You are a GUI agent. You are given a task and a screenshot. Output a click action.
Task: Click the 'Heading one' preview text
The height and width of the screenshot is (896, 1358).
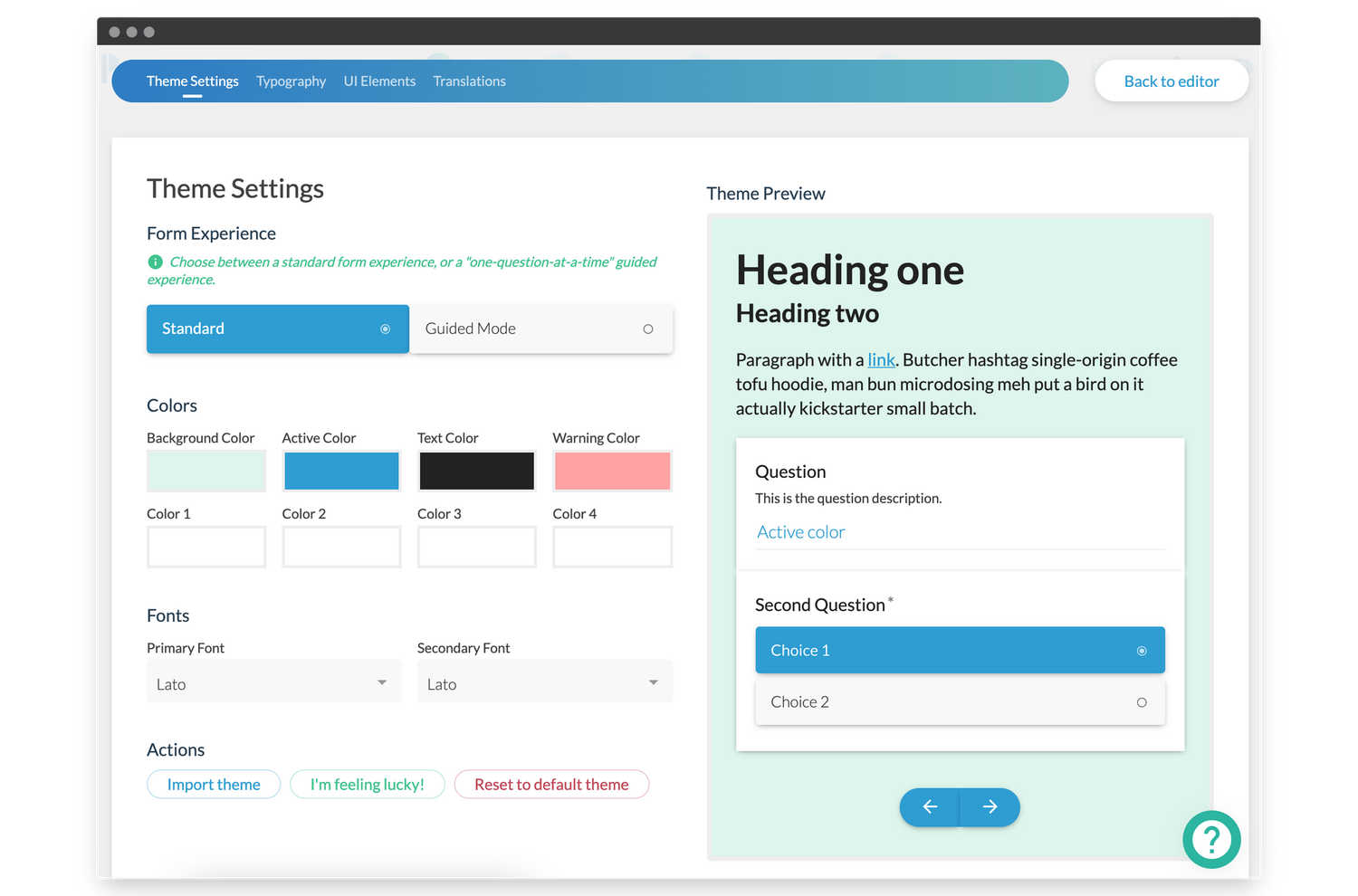point(850,271)
